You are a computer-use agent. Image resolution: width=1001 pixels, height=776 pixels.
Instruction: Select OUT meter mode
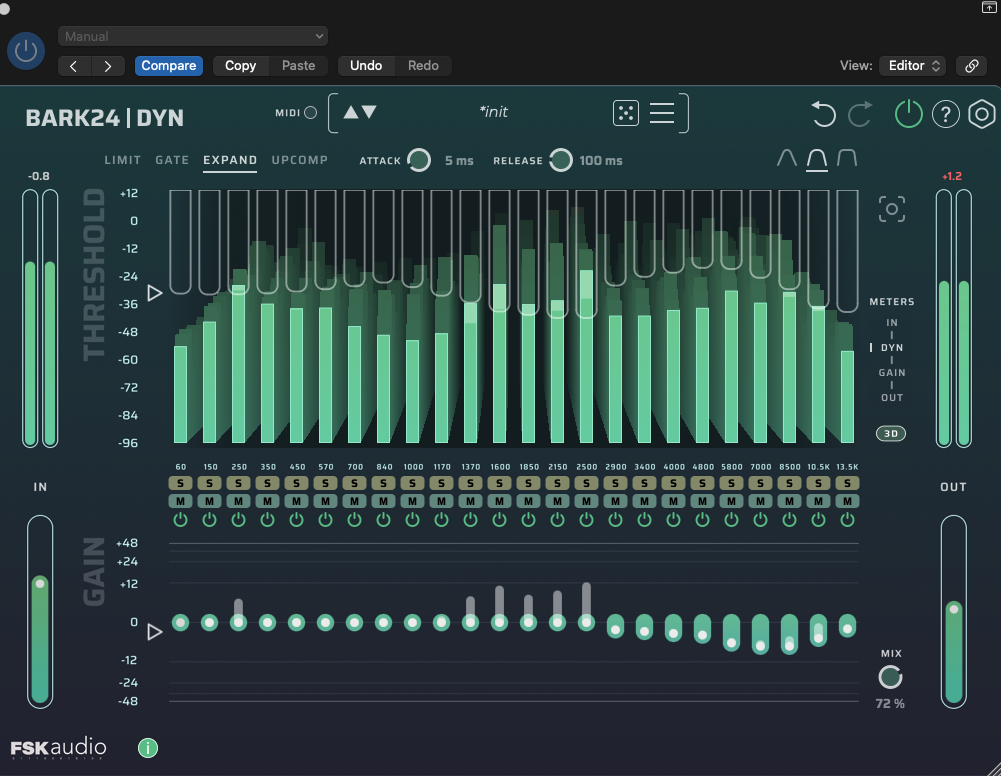[x=892, y=398]
